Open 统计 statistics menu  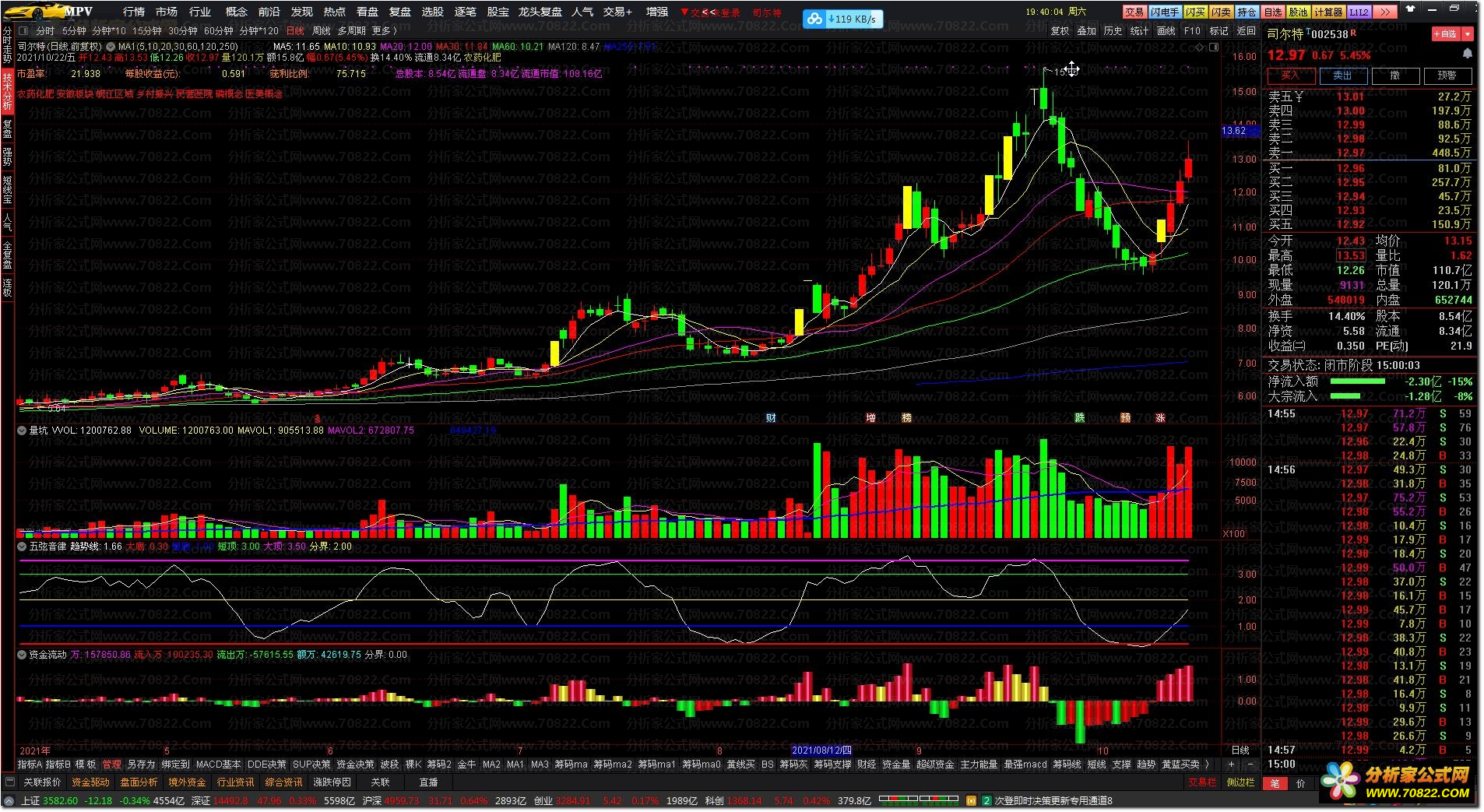[1139, 31]
